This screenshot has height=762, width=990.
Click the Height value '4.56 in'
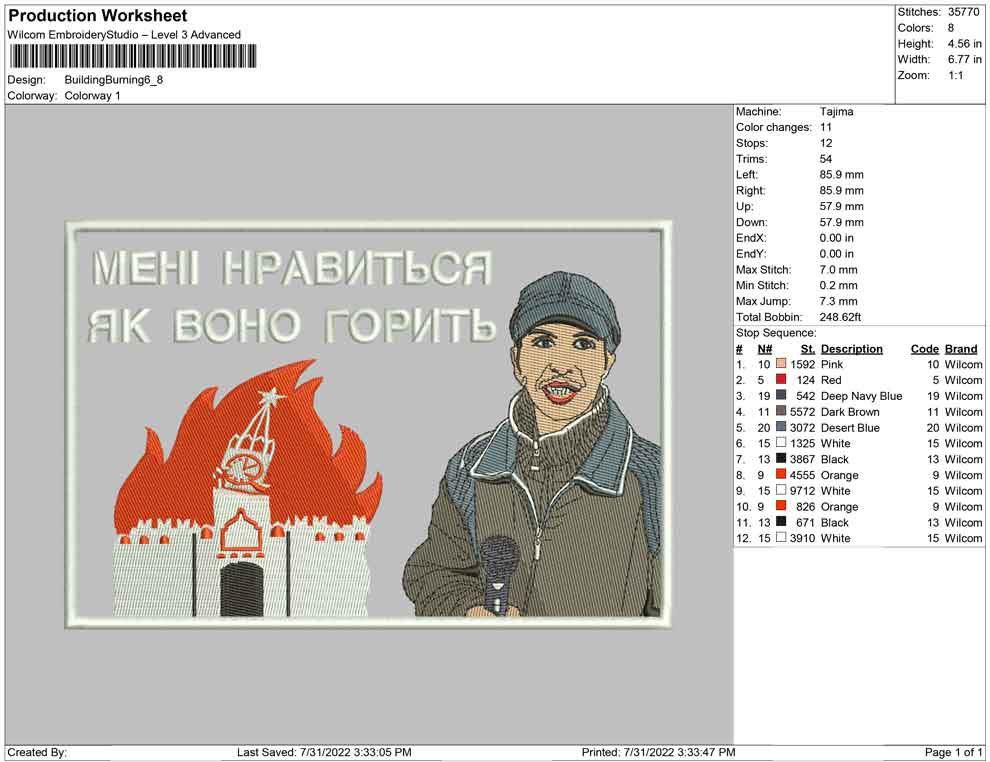coord(965,44)
